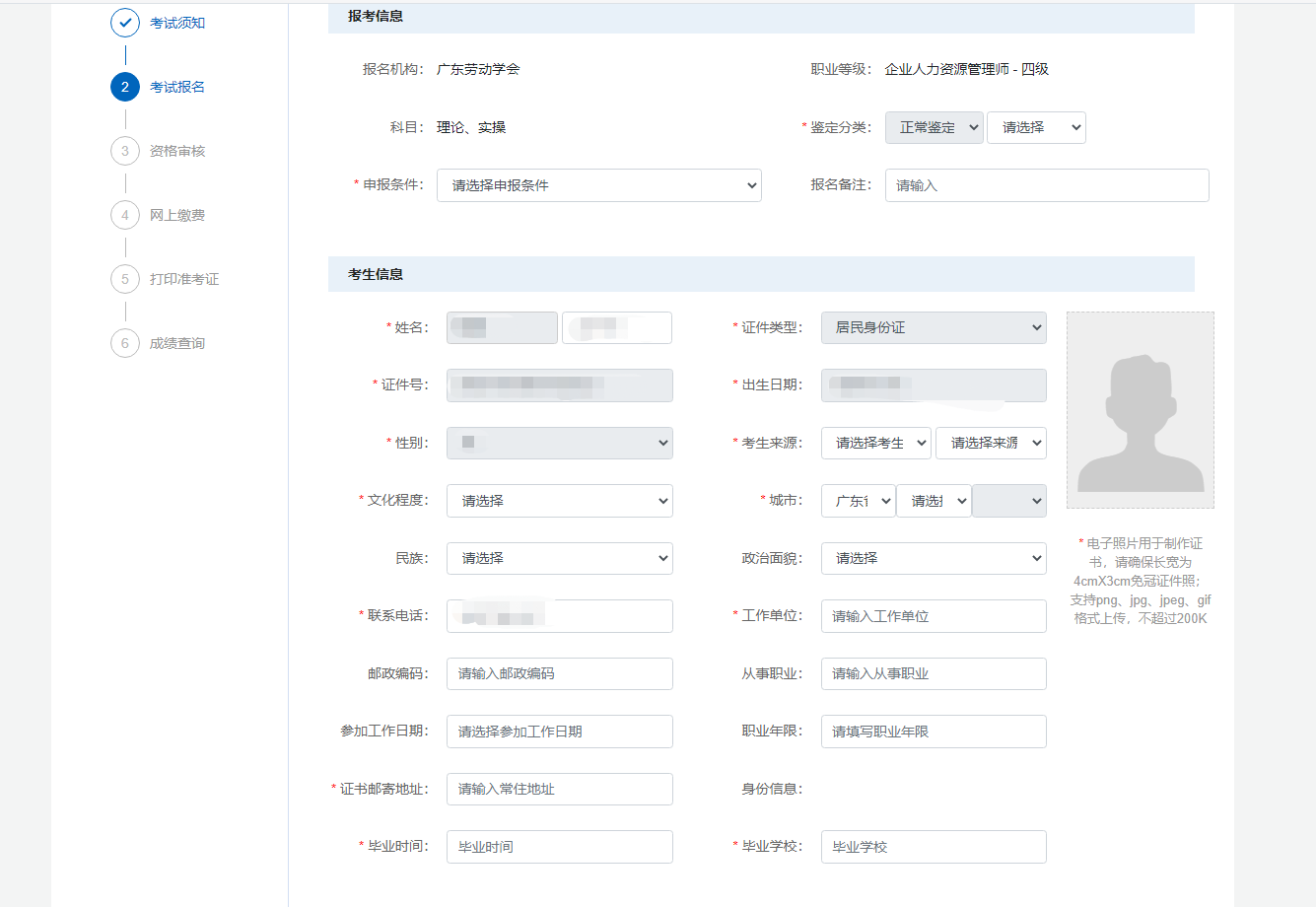This screenshot has width=1316, height=907.
Task: Click the 身份信息 label
Action: [x=772, y=789]
